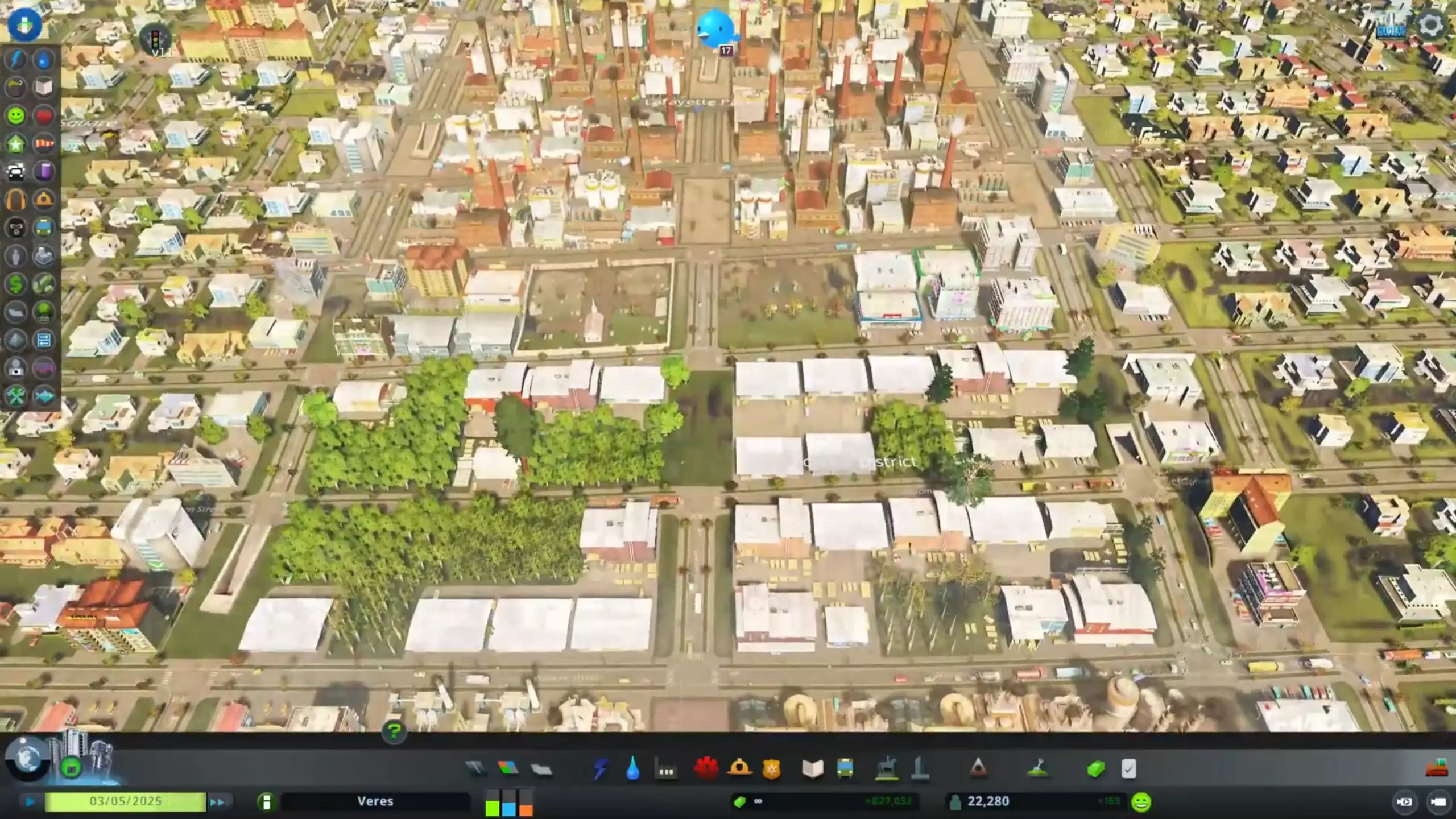Expand the Economy money panel
Image resolution: width=1456 pixels, height=819 pixels.
tap(1096, 769)
